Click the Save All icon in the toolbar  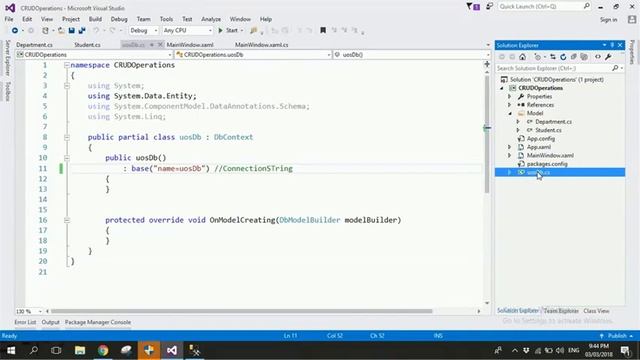[x=82, y=31]
